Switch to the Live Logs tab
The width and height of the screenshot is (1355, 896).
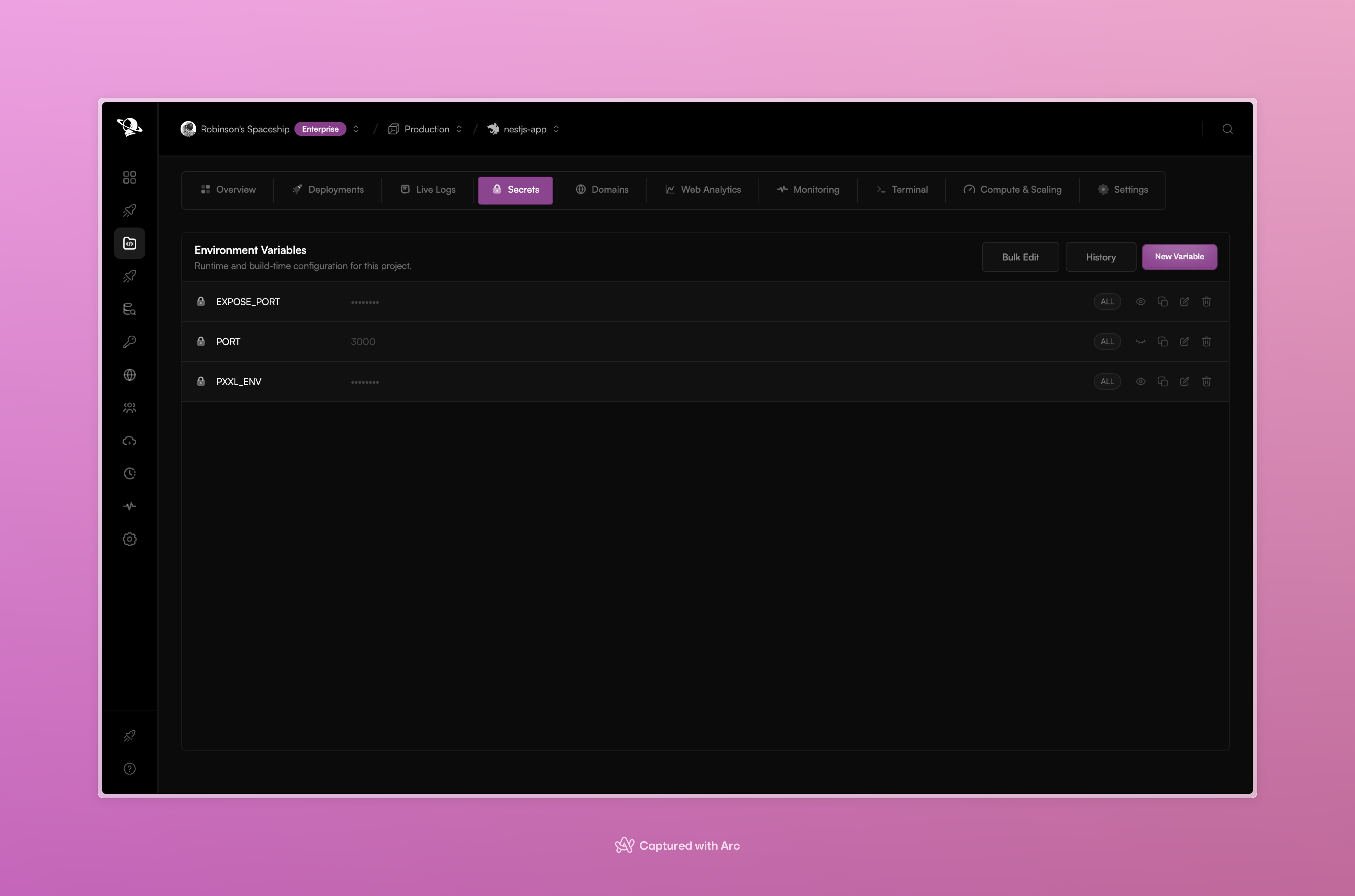click(428, 190)
